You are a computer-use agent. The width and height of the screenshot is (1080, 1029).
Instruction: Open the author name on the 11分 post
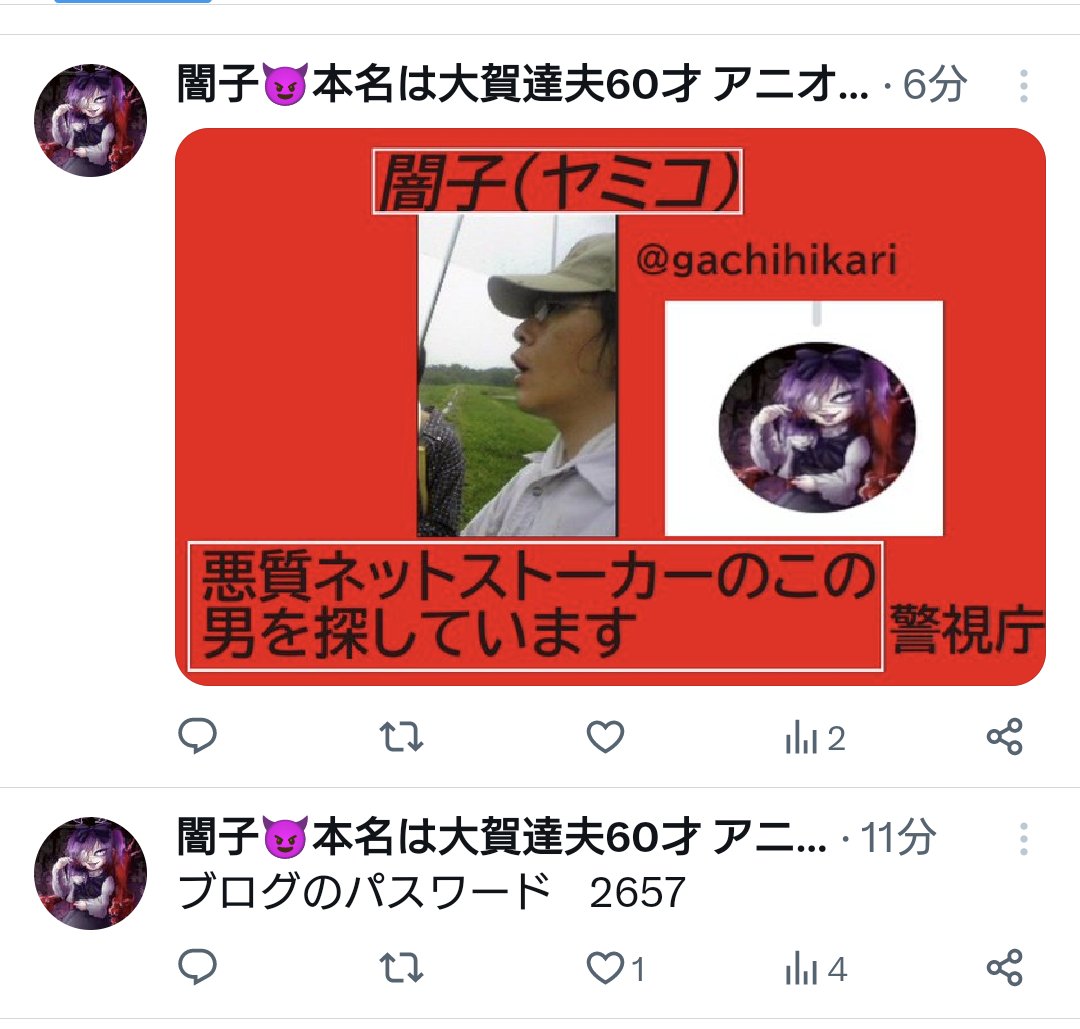pos(501,837)
